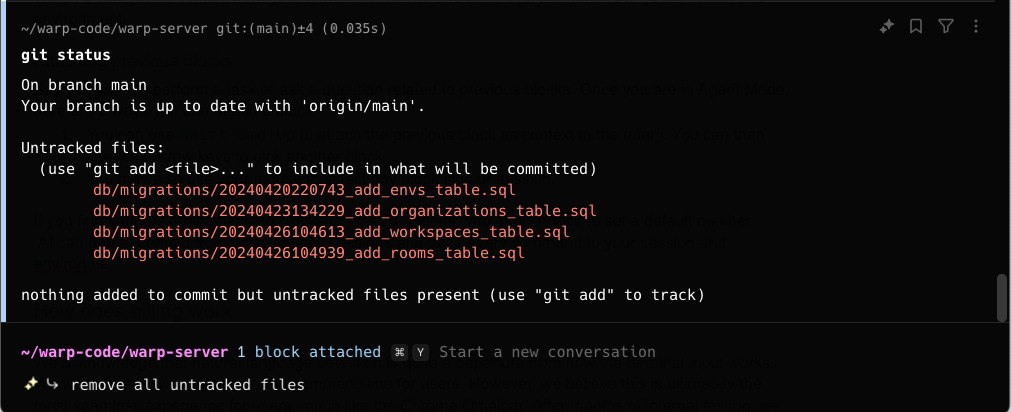Click the '1 block attached' label

click(308, 352)
